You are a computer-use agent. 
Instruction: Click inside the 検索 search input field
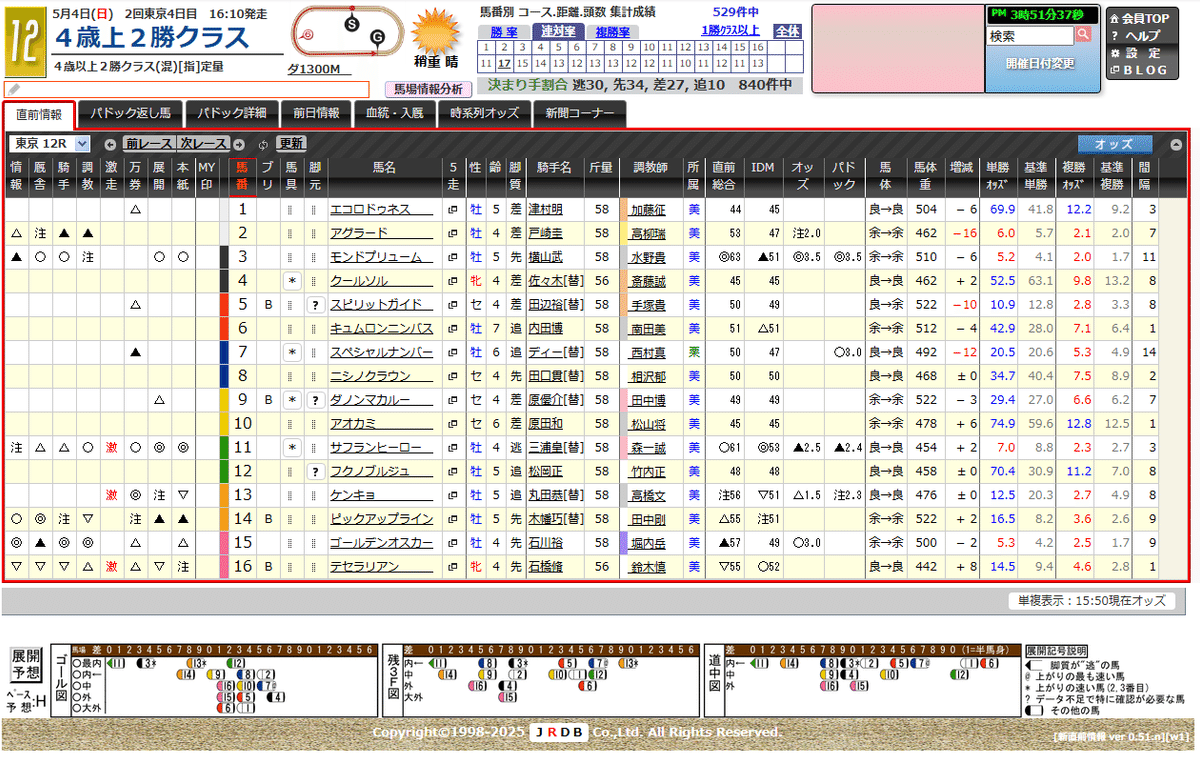(x=1030, y=33)
